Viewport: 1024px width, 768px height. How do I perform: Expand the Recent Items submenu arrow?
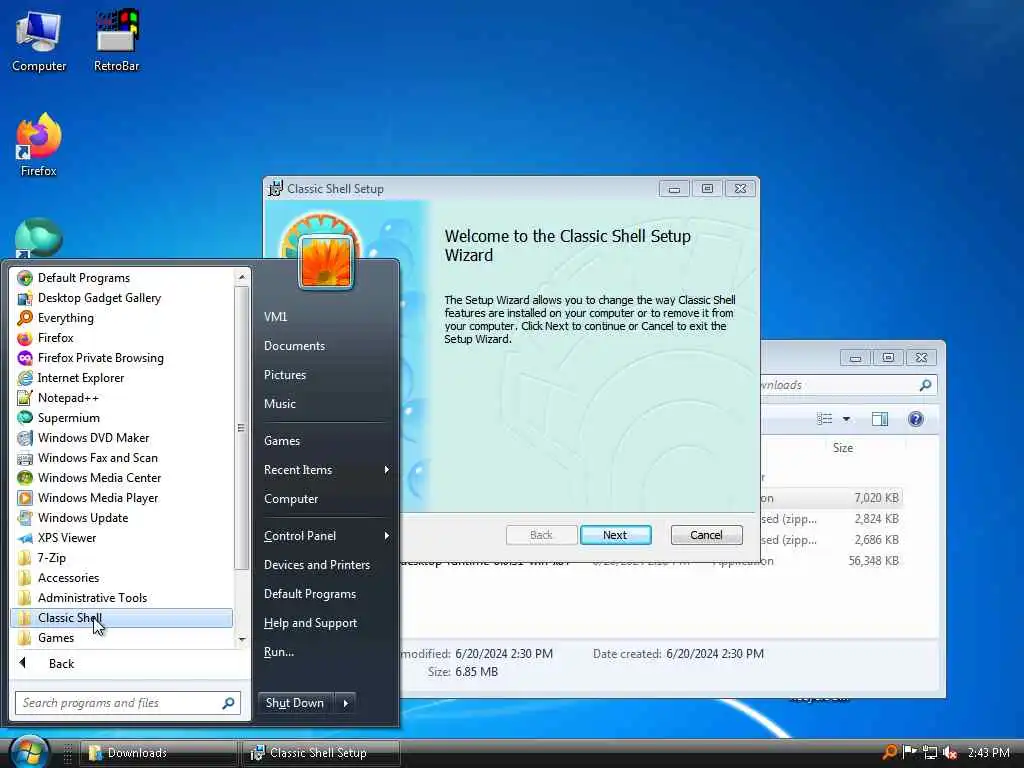click(x=387, y=470)
